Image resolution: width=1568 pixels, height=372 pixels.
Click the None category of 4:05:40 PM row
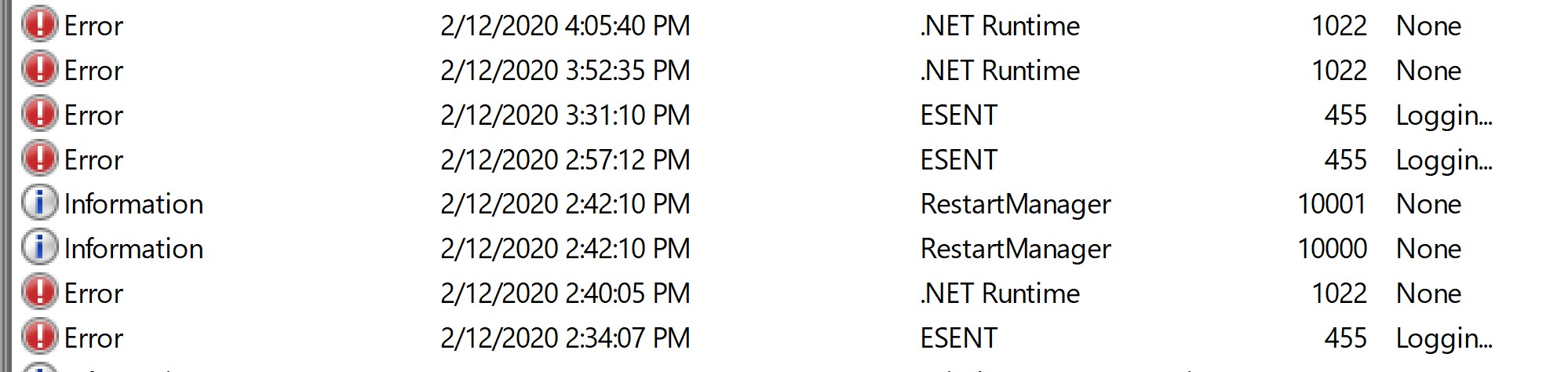click(1428, 26)
